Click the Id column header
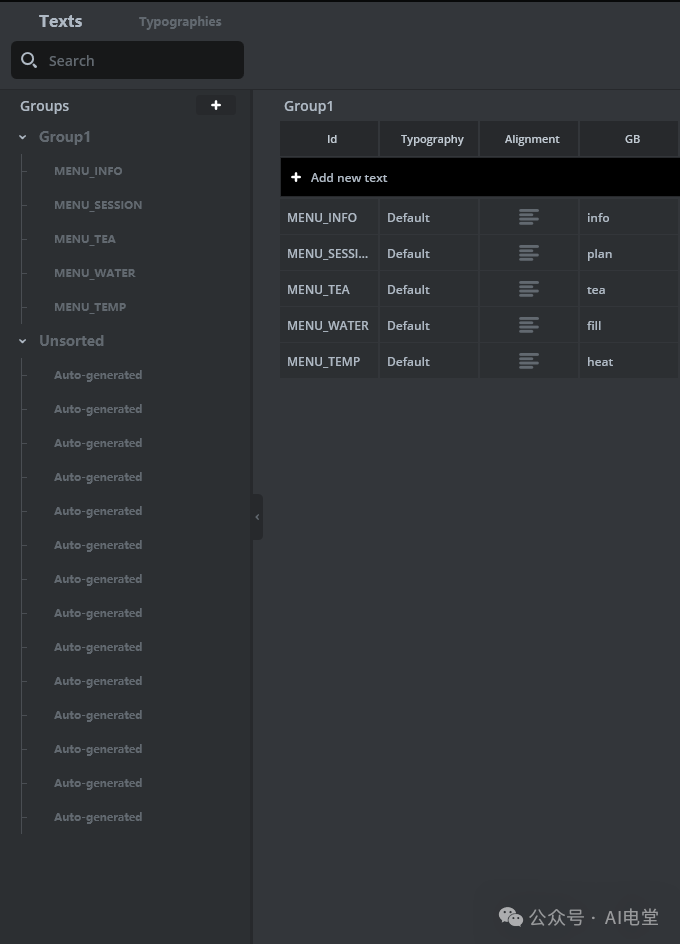Viewport: 680px width, 944px height. (x=331, y=139)
